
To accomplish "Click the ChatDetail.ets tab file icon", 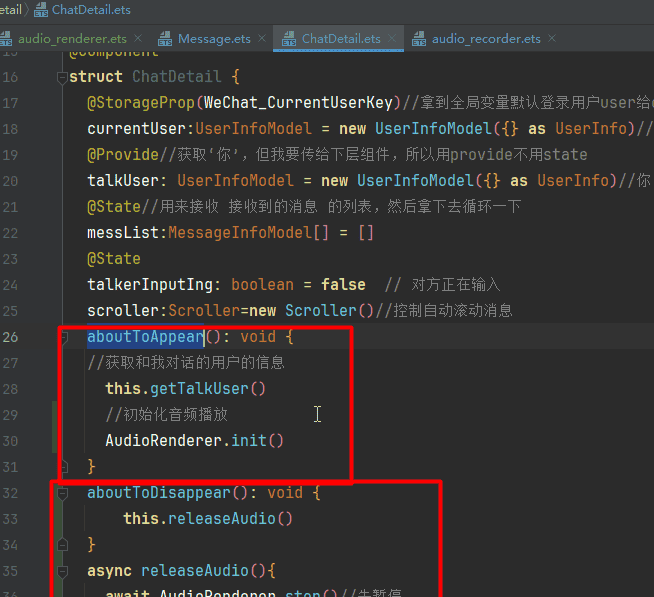I will click(x=289, y=39).
